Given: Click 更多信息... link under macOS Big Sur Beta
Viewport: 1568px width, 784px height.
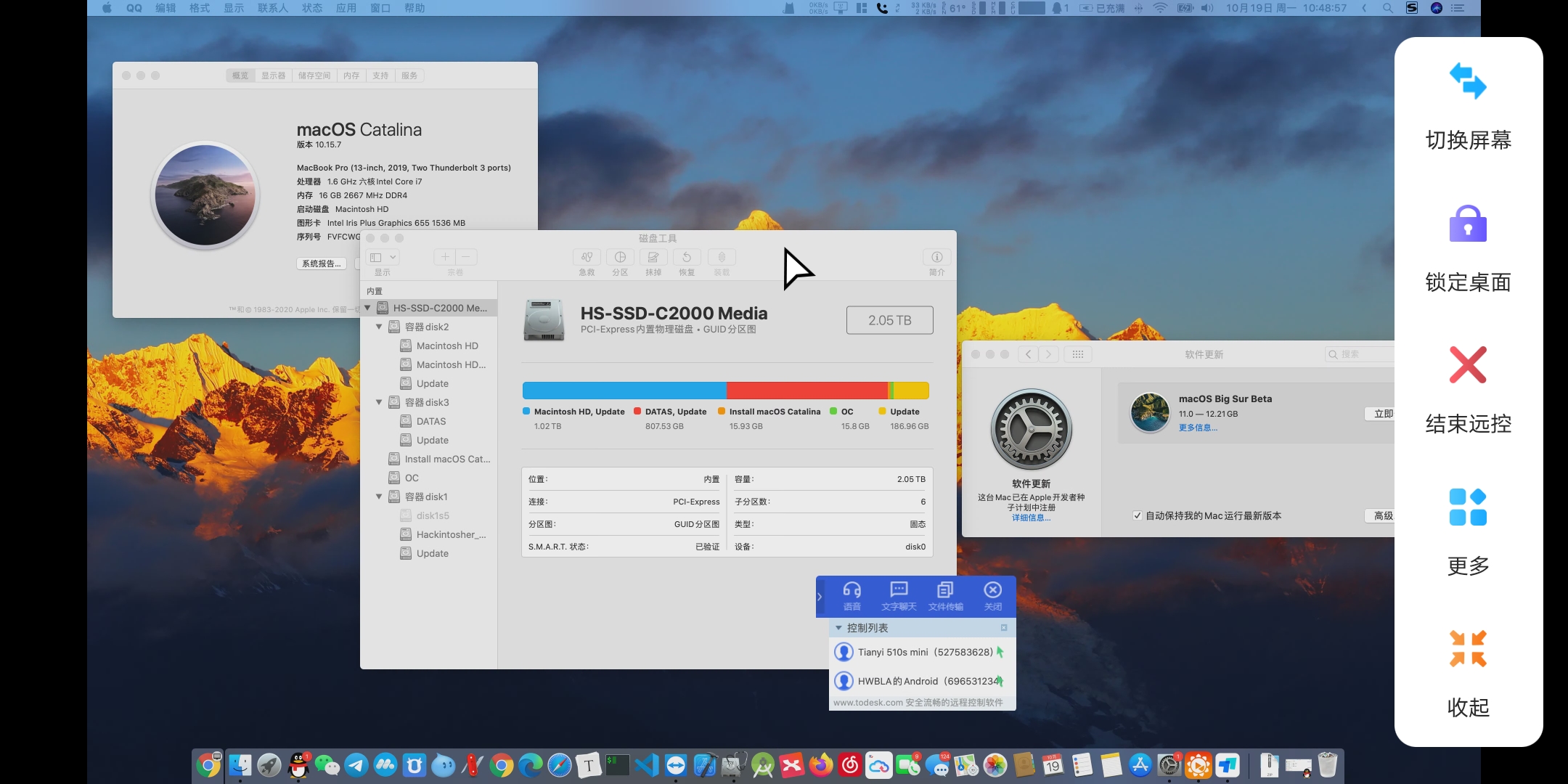Looking at the screenshot, I should pyautogui.click(x=1198, y=428).
